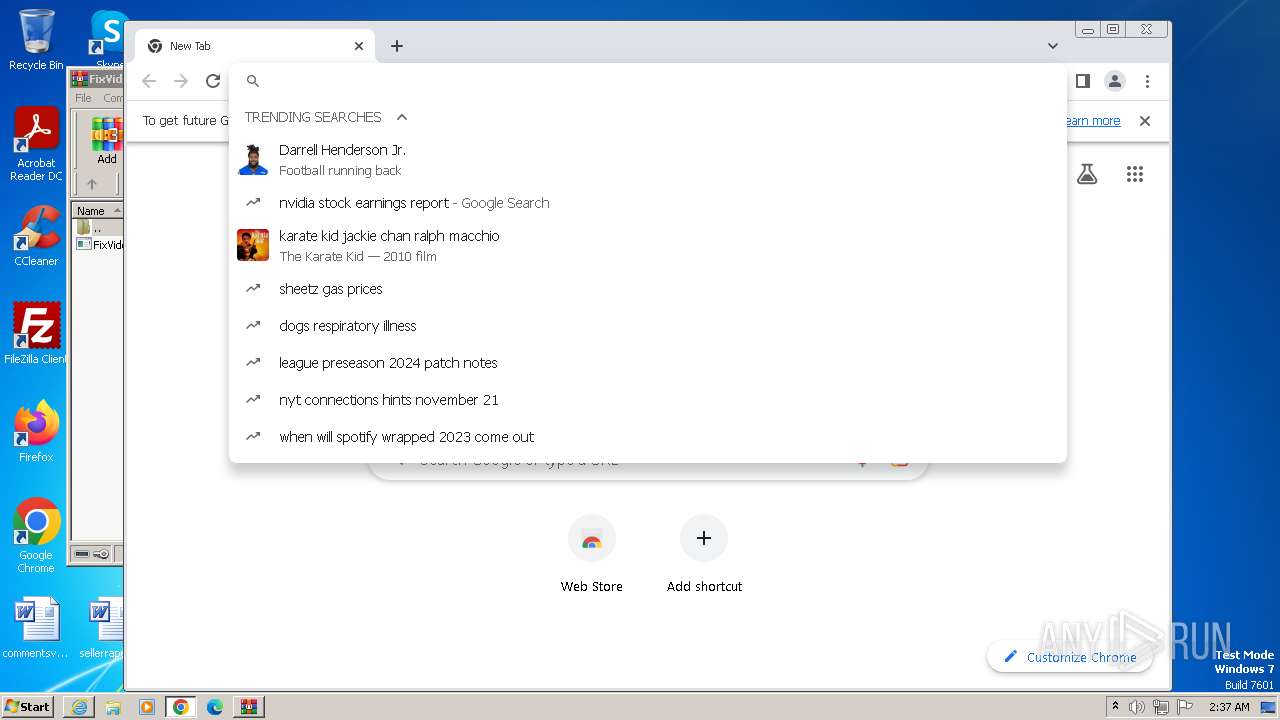
Task: Open the Chrome profile avatar icon
Action: (x=1114, y=81)
